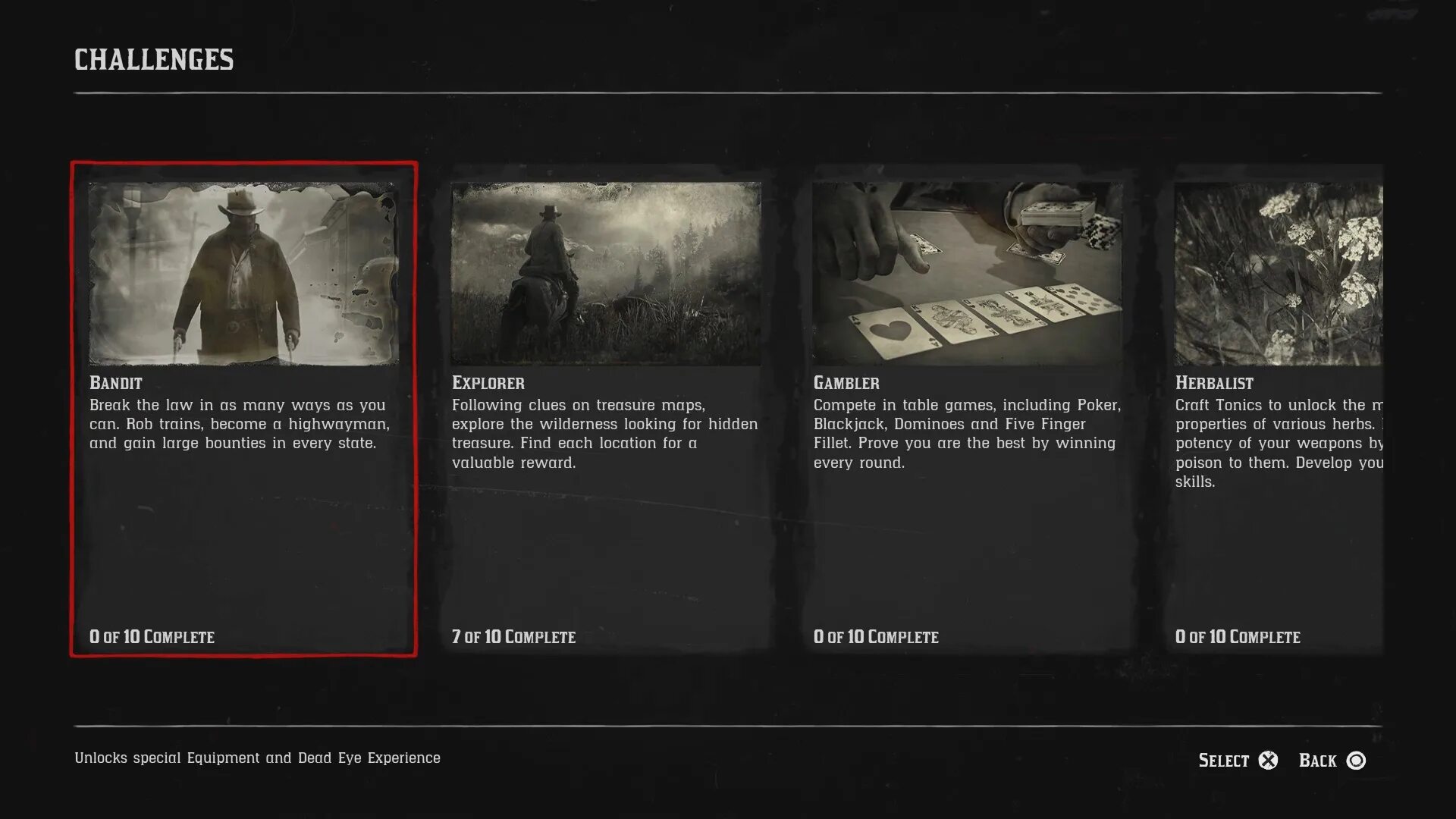Choose the Gambler challenge card
The width and height of the screenshot is (1456, 819).
[x=968, y=409]
